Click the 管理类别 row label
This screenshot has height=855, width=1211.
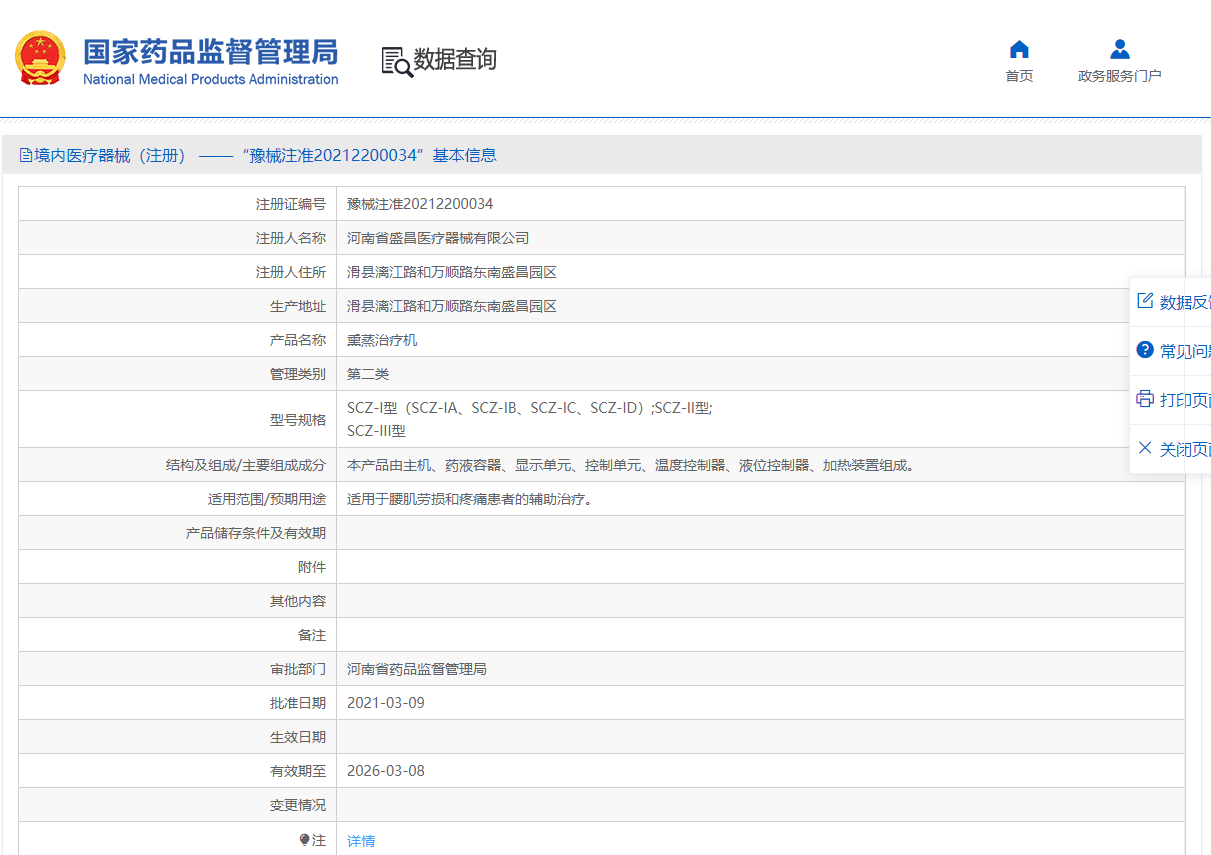coord(298,374)
